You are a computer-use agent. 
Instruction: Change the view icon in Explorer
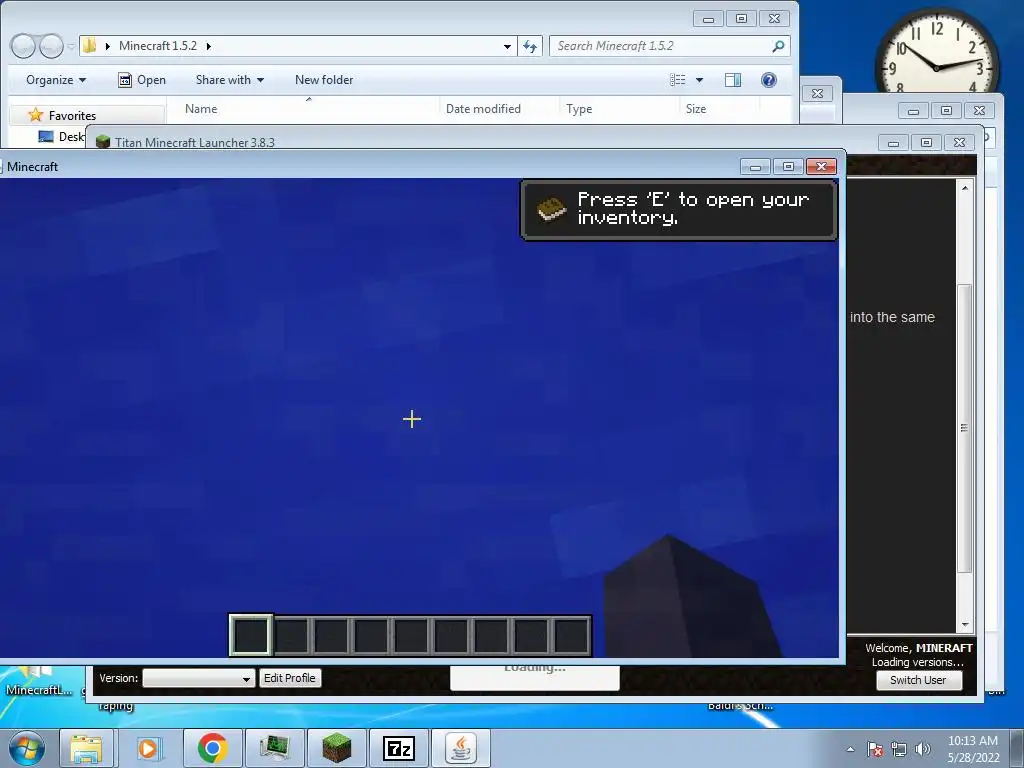[x=678, y=80]
